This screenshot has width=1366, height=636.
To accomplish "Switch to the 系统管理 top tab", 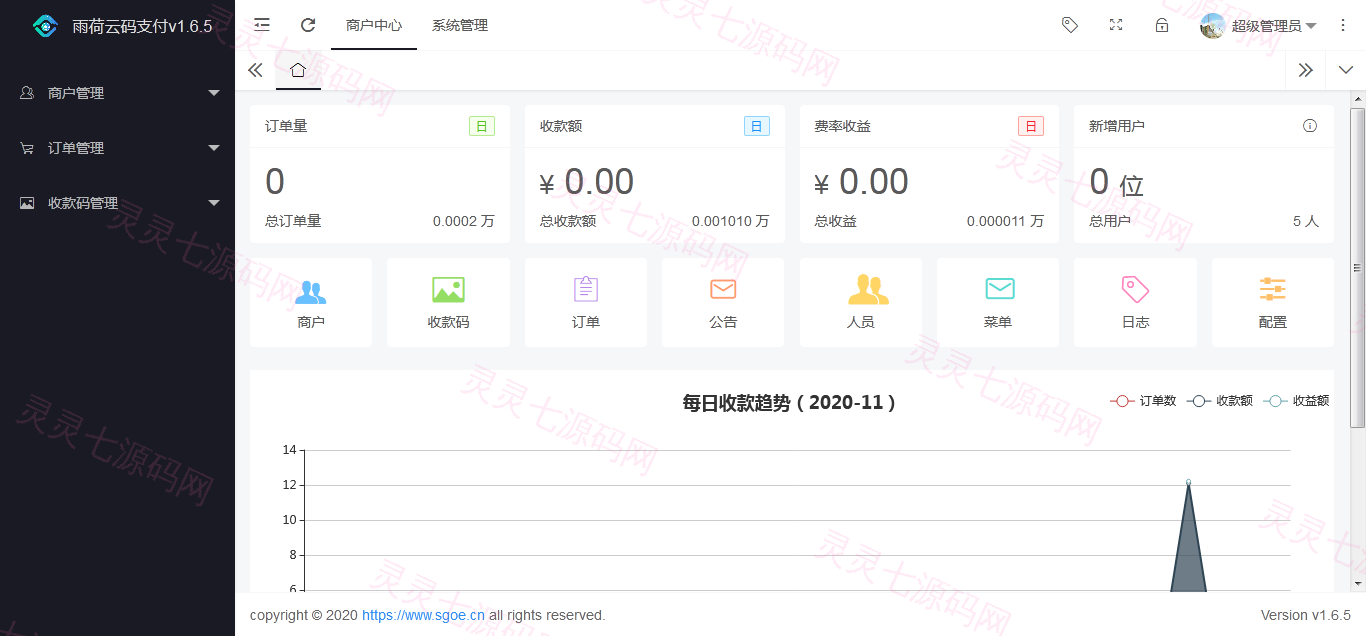I will point(460,25).
